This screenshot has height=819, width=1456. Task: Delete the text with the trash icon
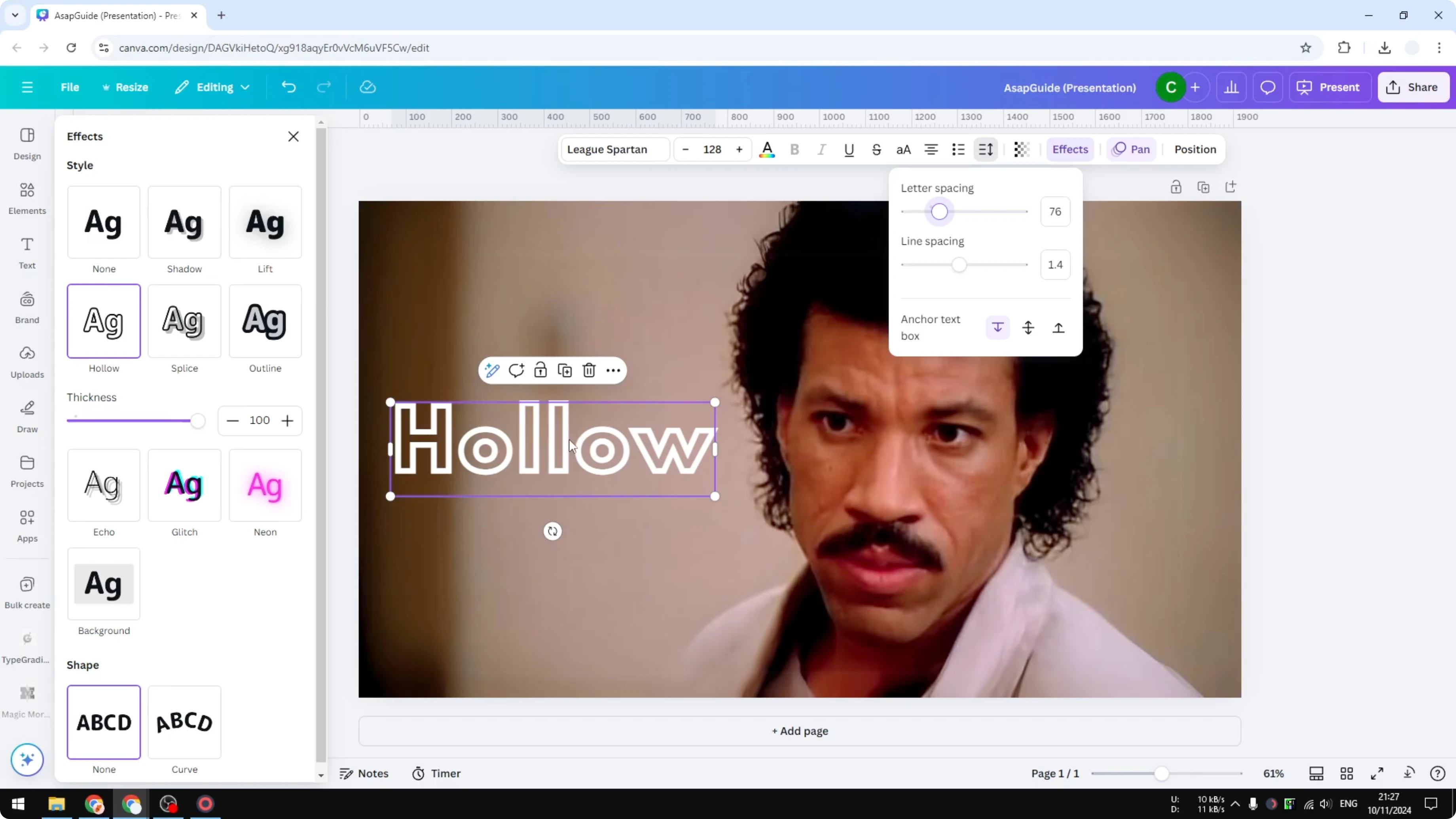589,370
